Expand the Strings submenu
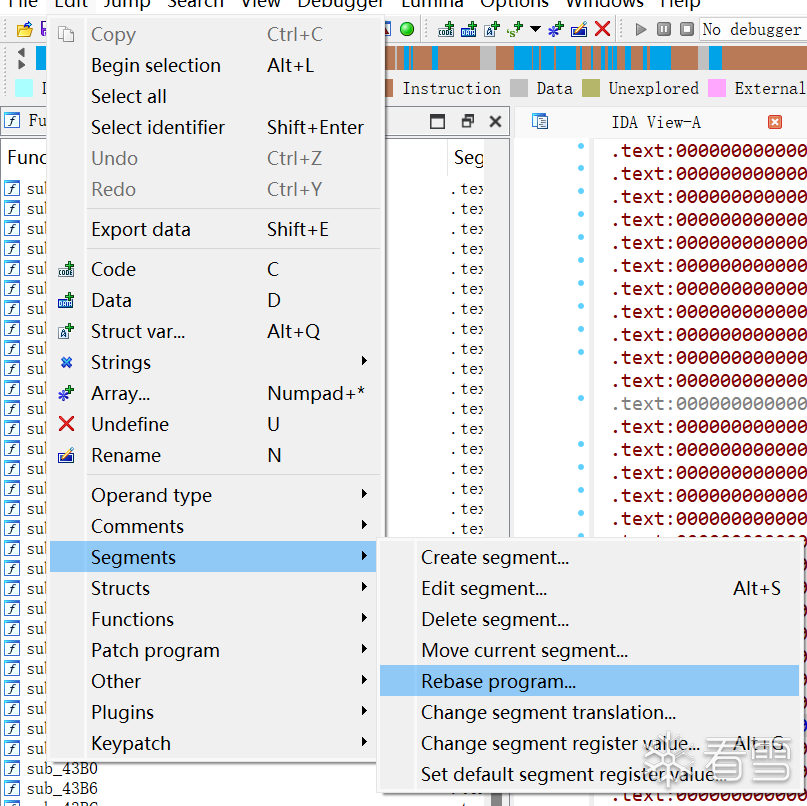The height and width of the screenshot is (806, 807). click(x=215, y=362)
